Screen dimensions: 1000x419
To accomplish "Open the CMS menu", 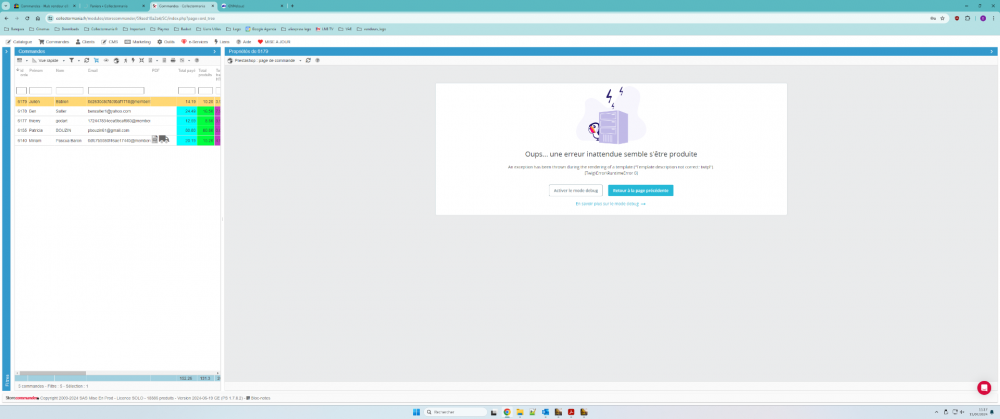I will click(x=110, y=41).
